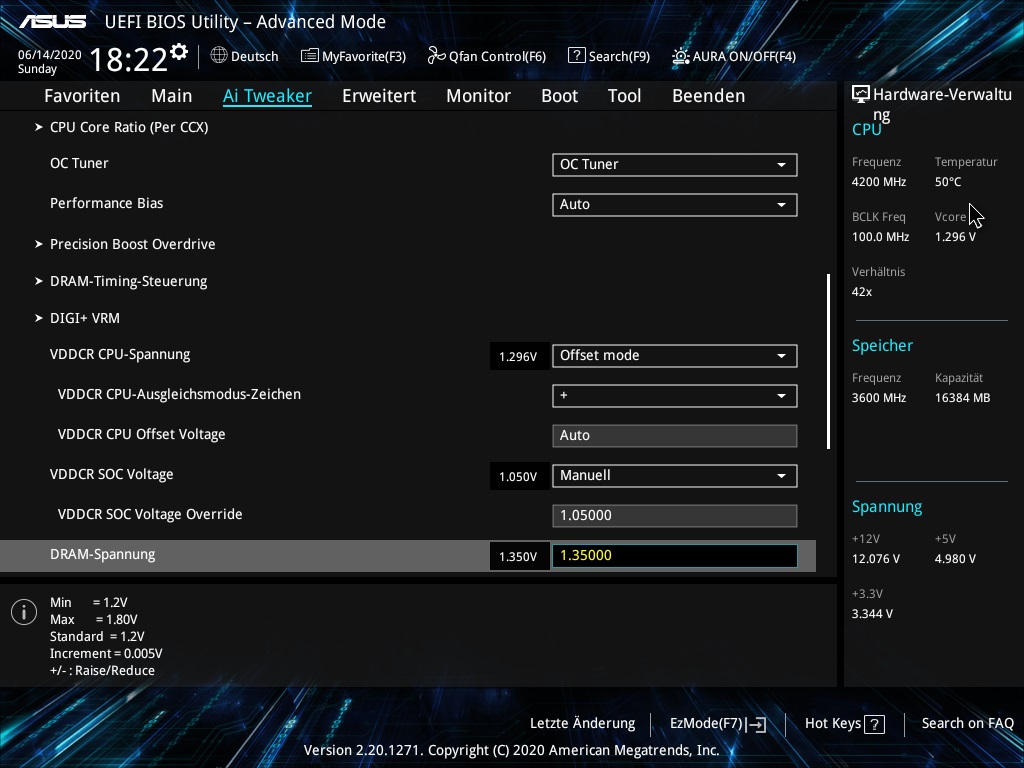1024x768 pixels.
Task: Click the Increment = 0.005V help line
Action: click(106, 654)
